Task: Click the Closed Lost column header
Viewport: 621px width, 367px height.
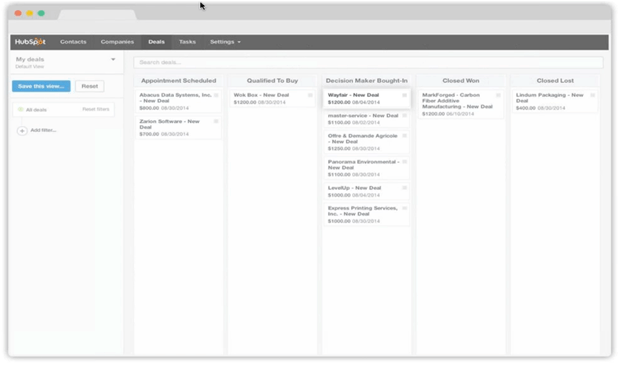Action: coord(555,80)
